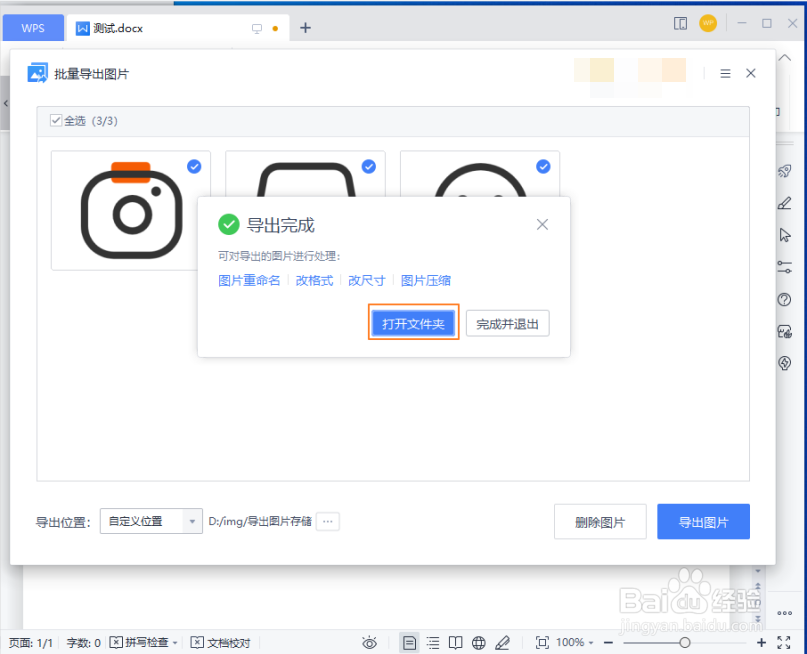Enter full screen with the expand icon

coord(784,642)
